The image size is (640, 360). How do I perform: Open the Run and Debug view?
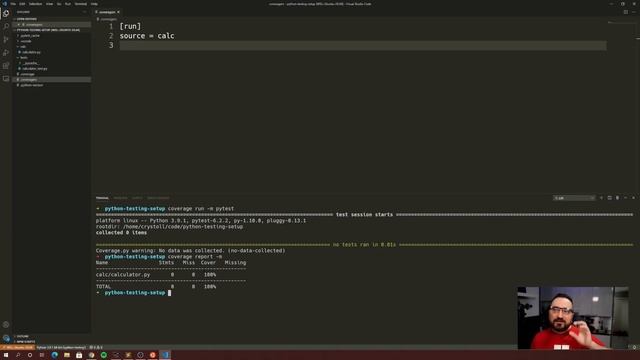[6, 53]
